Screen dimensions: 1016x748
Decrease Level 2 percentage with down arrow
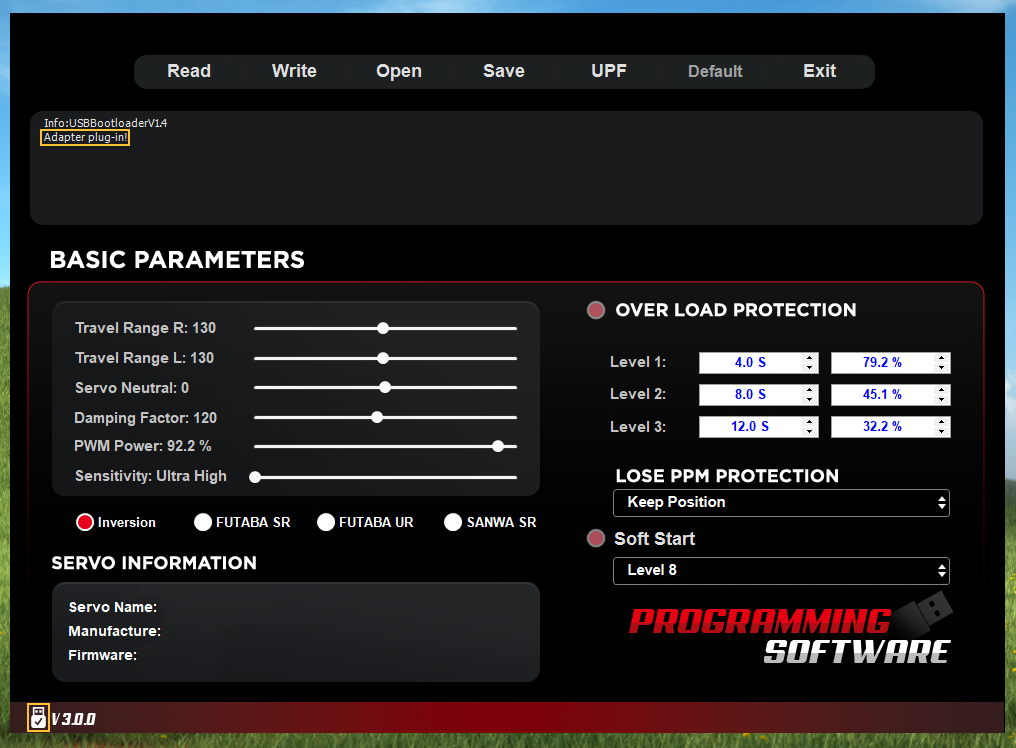point(941,400)
